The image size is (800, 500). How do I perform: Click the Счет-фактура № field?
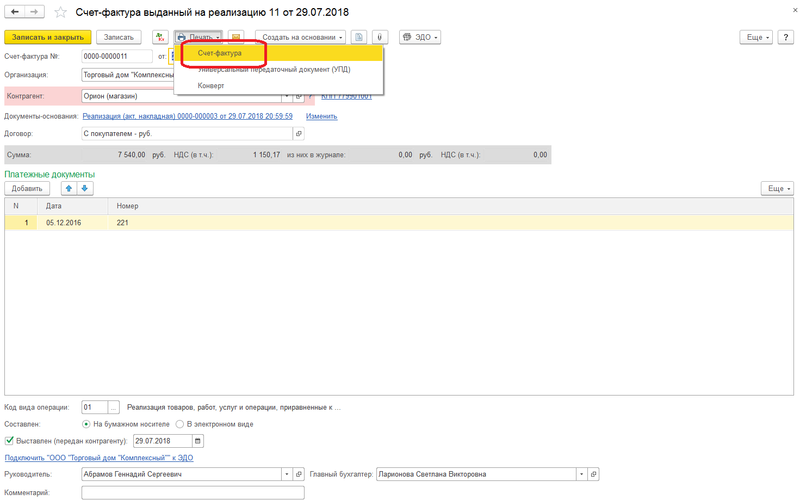[x=117, y=56]
